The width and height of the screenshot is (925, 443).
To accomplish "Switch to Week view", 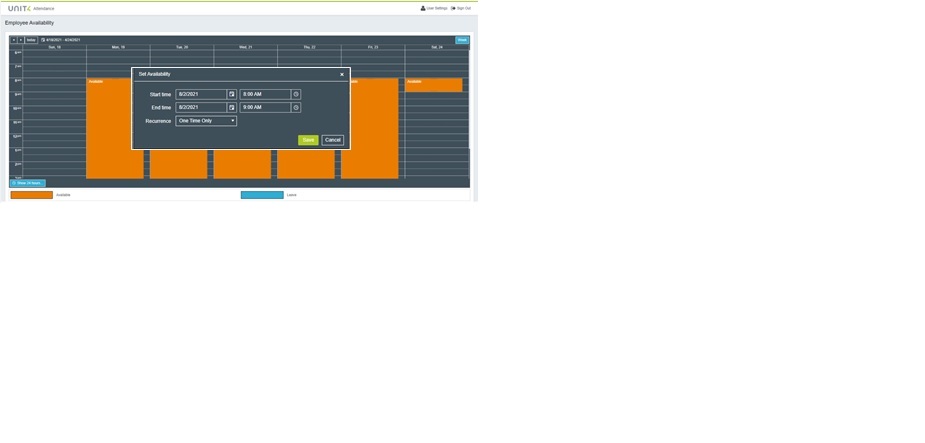I will [462, 40].
